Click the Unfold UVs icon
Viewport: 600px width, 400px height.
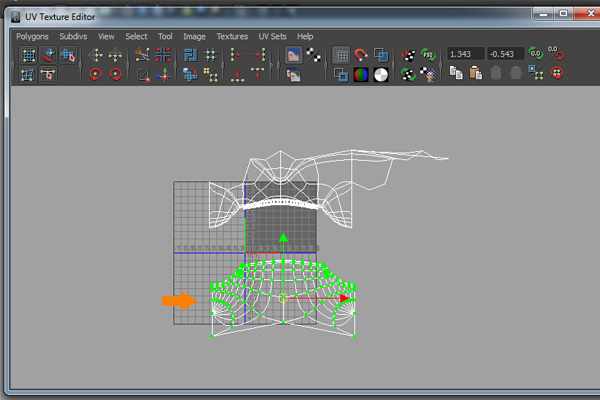tap(189, 74)
